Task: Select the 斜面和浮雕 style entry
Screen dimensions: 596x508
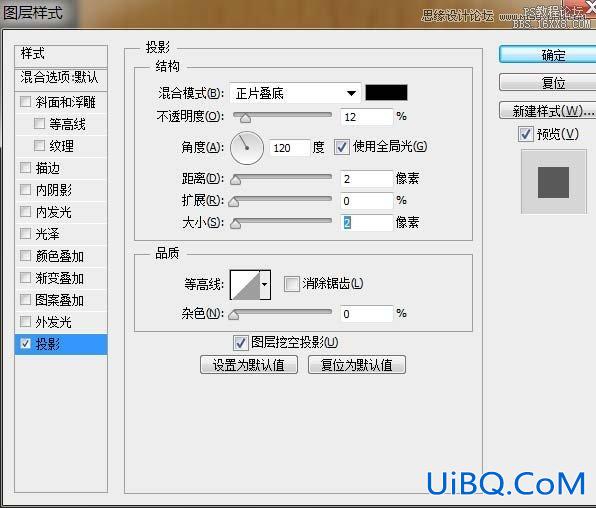Action: [x=65, y=102]
